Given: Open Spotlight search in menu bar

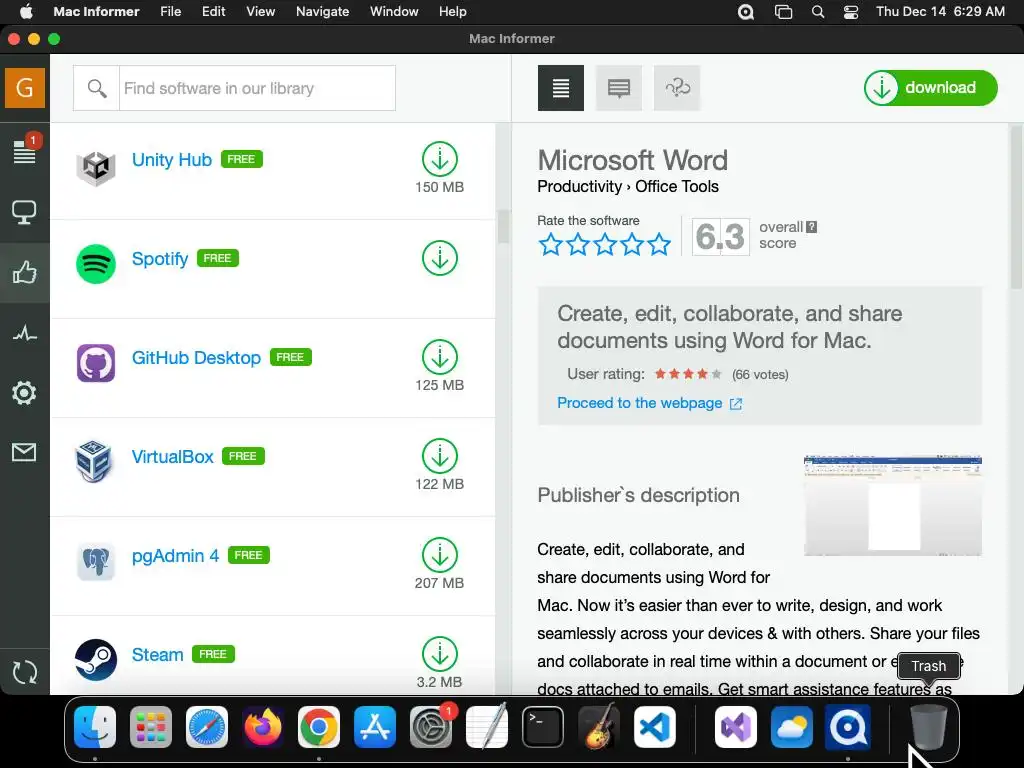Looking at the screenshot, I should [818, 12].
